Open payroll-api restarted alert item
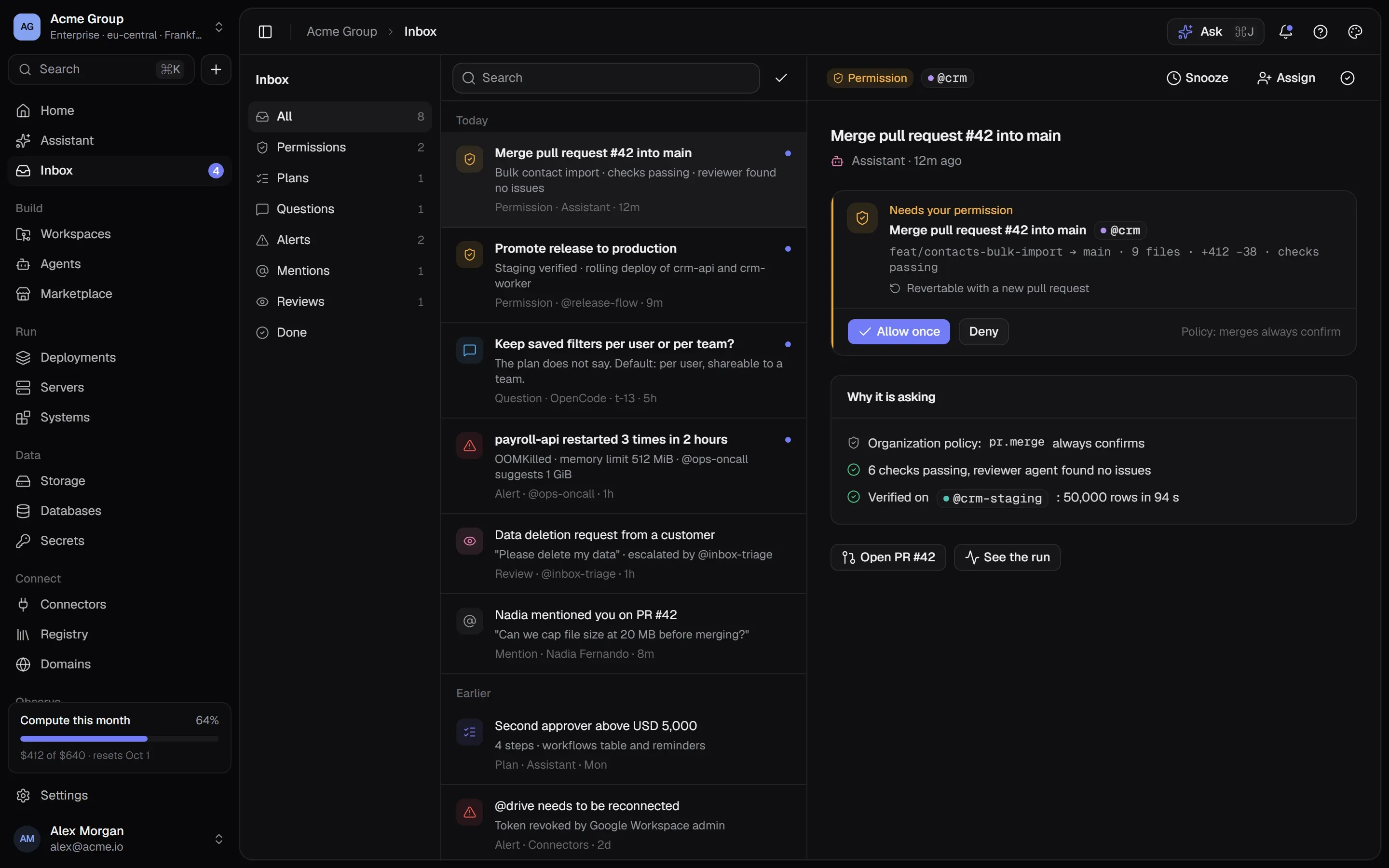 [x=623, y=466]
